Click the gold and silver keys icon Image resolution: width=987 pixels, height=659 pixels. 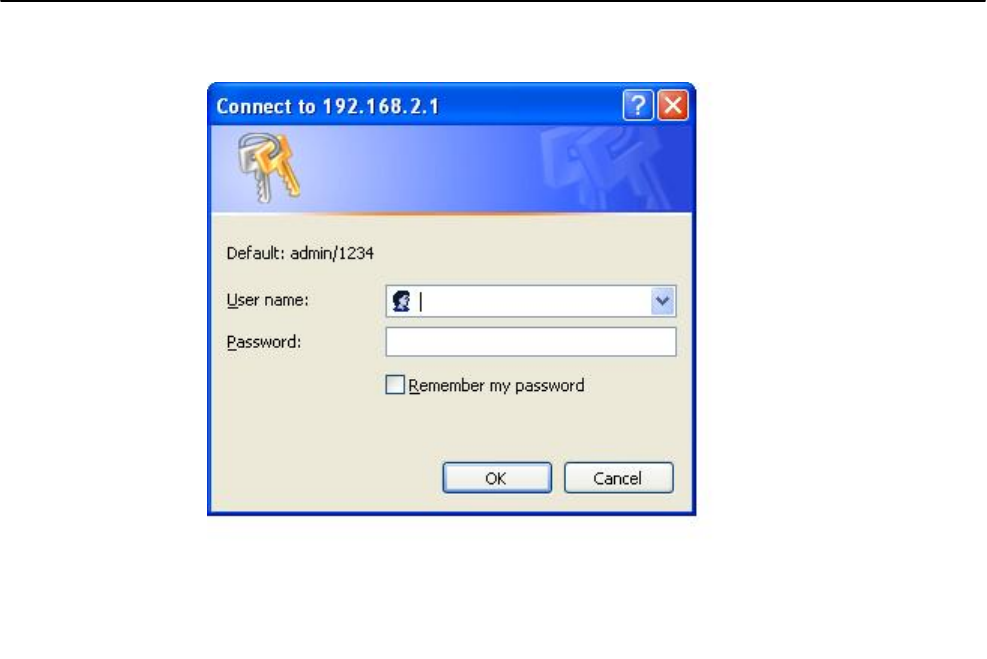coord(269,168)
